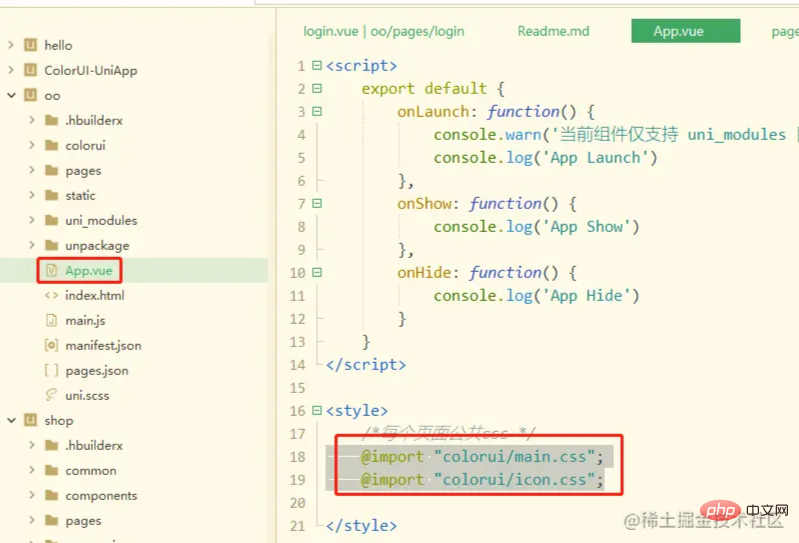Collapse the oo project
Screen dimensions: 799x543
tap(11, 95)
